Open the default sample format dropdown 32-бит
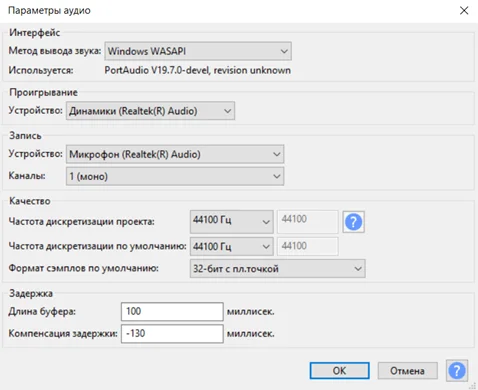 click(x=278, y=268)
